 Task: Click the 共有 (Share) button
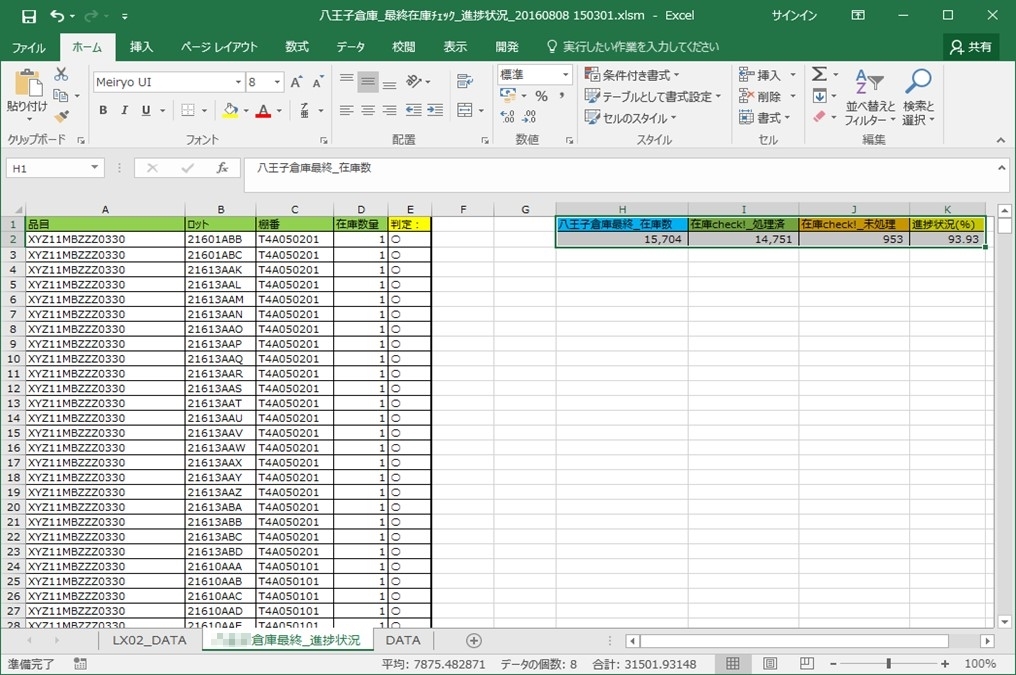point(971,47)
